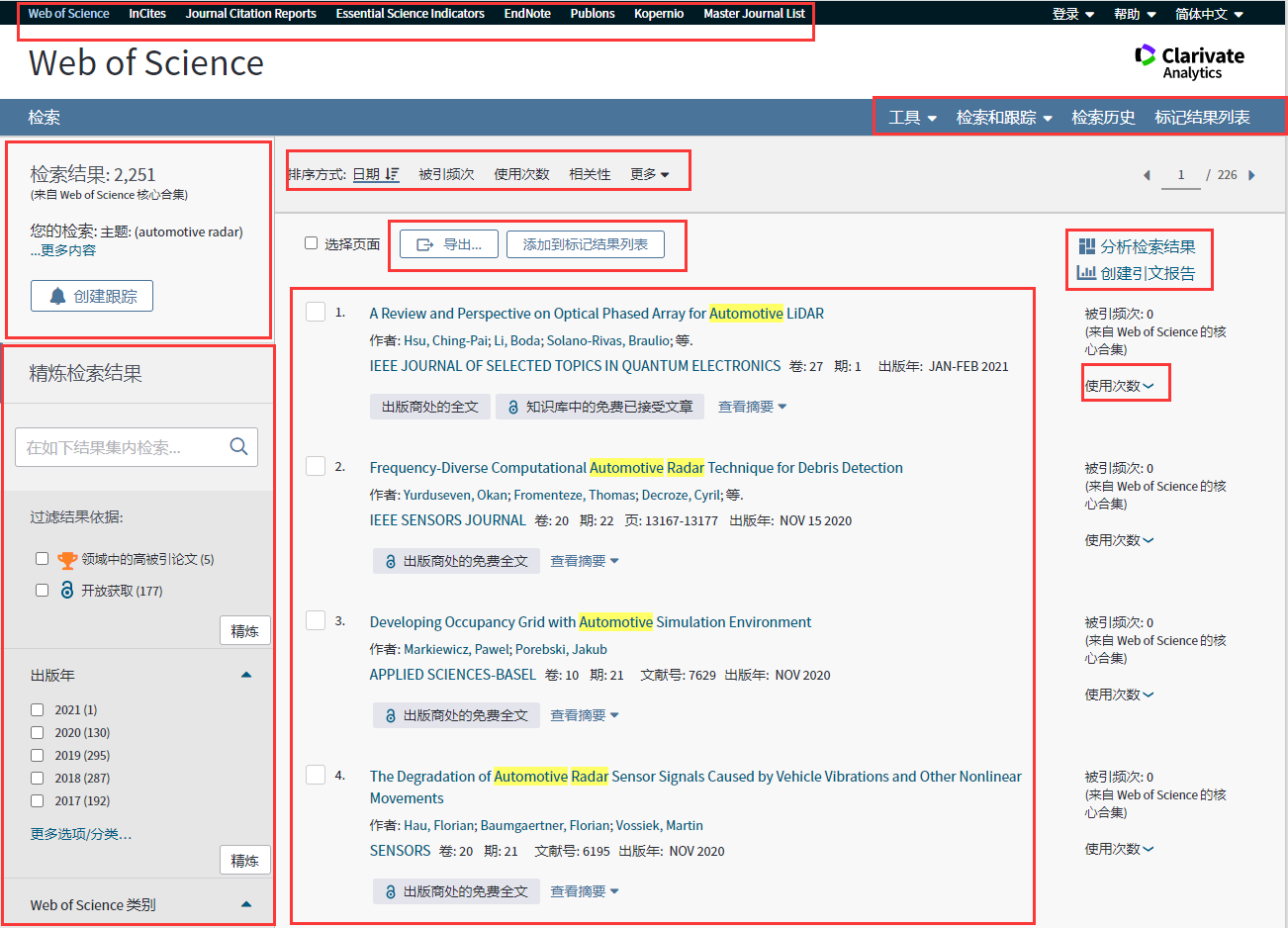Open Publons in top navigation
This screenshot has height=928, width=1288.
tap(593, 14)
